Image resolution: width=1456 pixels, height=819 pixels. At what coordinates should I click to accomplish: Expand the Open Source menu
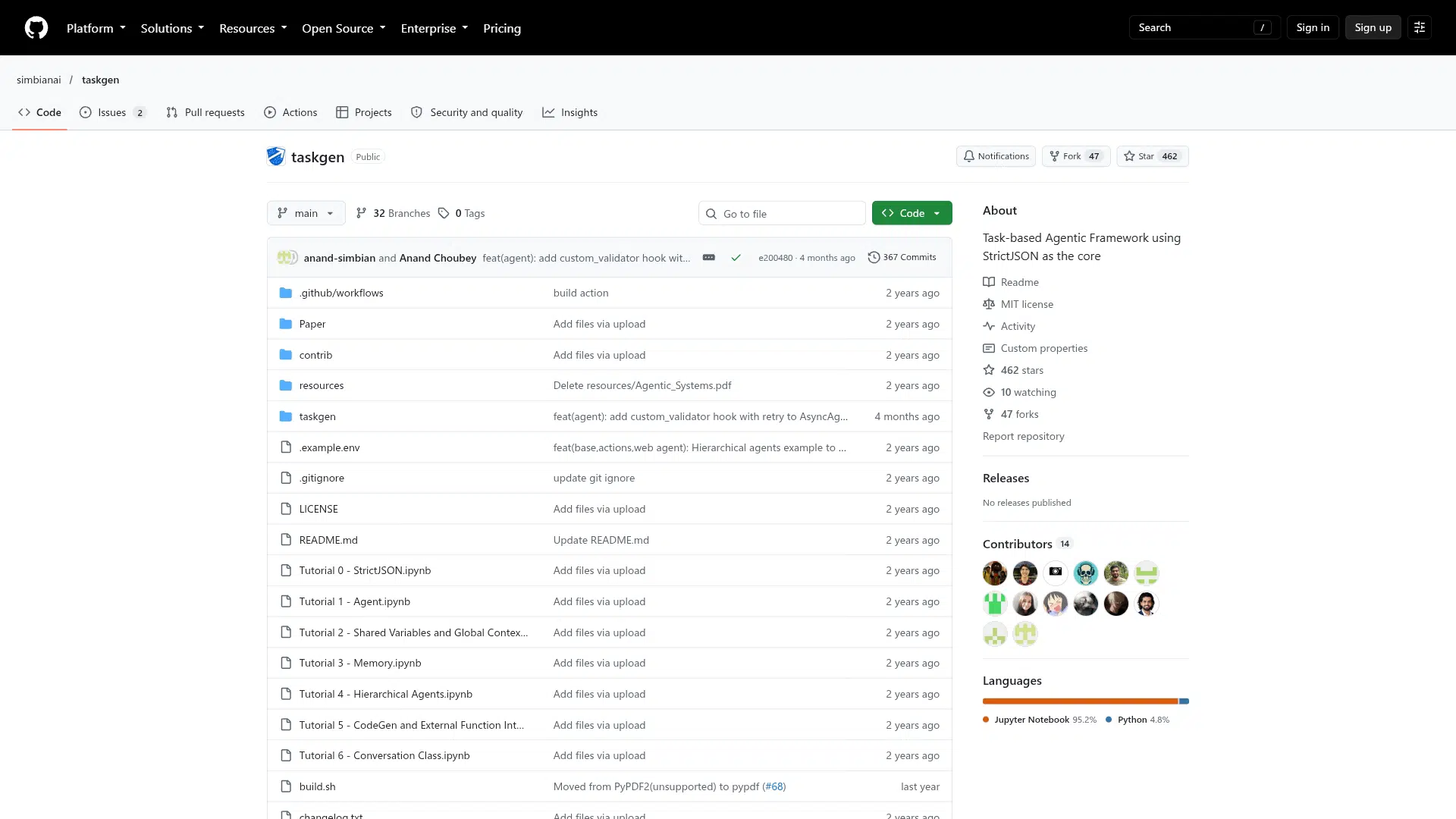click(x=344, y=28)
